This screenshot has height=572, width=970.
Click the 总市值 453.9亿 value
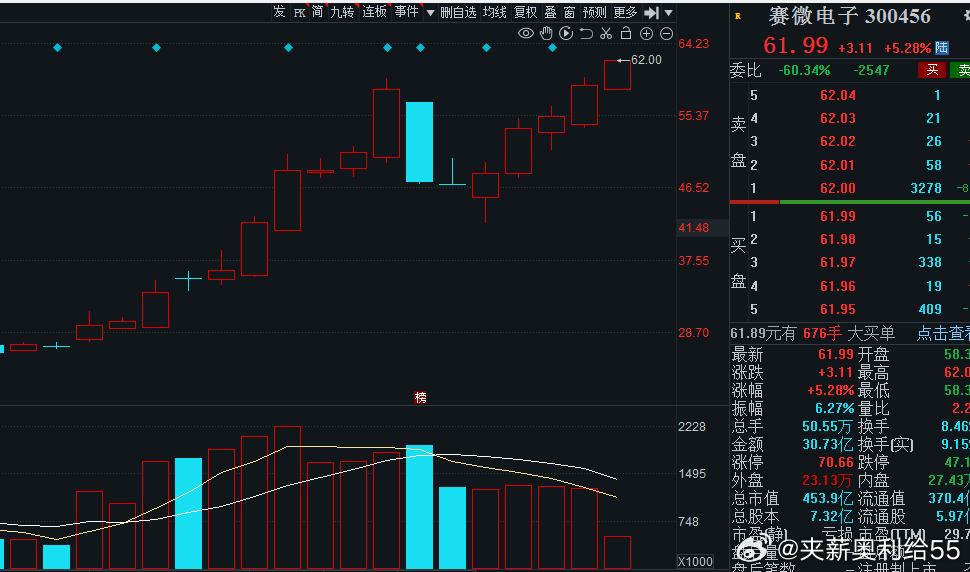click(x=827, y=498)
